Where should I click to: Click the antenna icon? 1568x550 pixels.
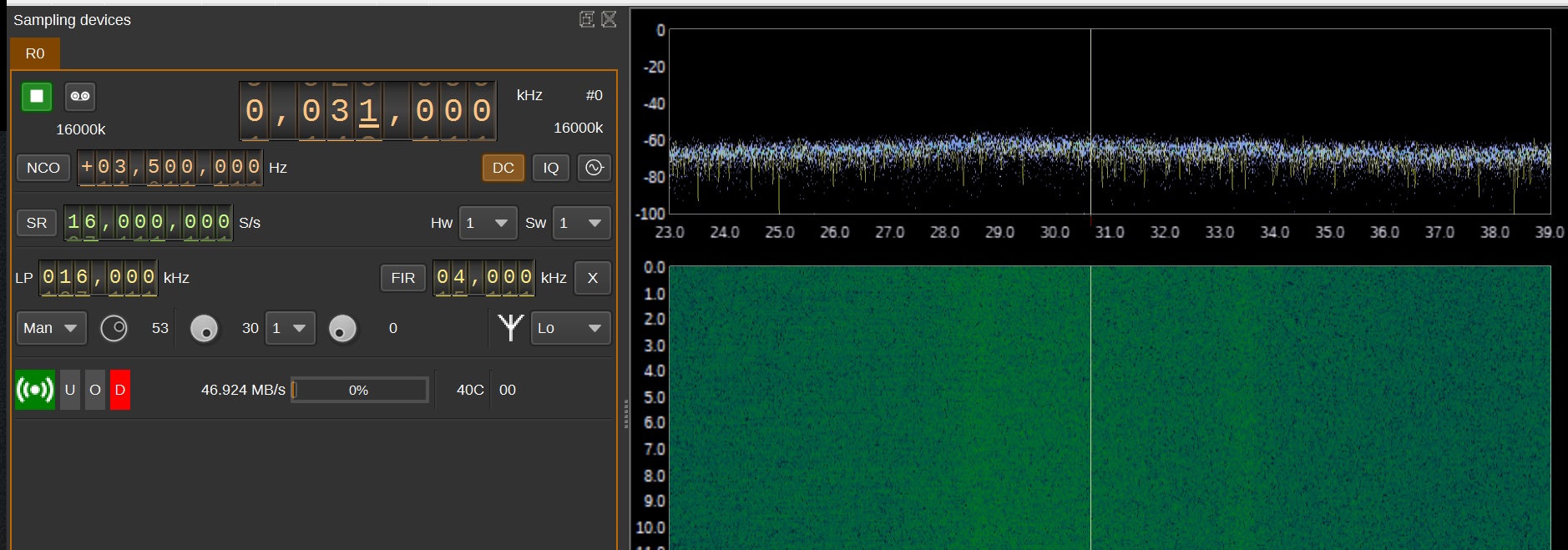(510, 328)
